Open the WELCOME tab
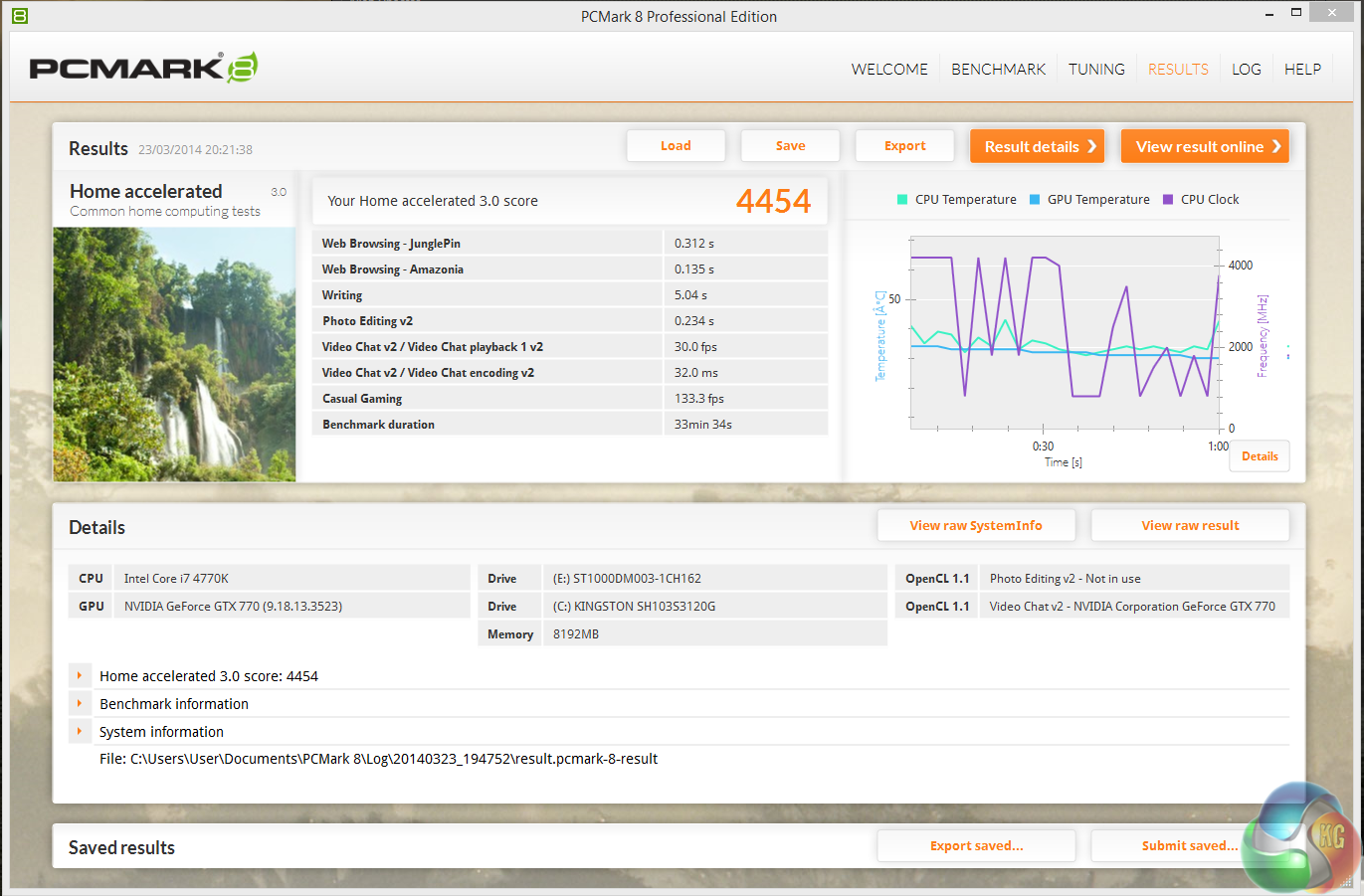The width and height of the screenshot is (1364, 896). point(888,70)
